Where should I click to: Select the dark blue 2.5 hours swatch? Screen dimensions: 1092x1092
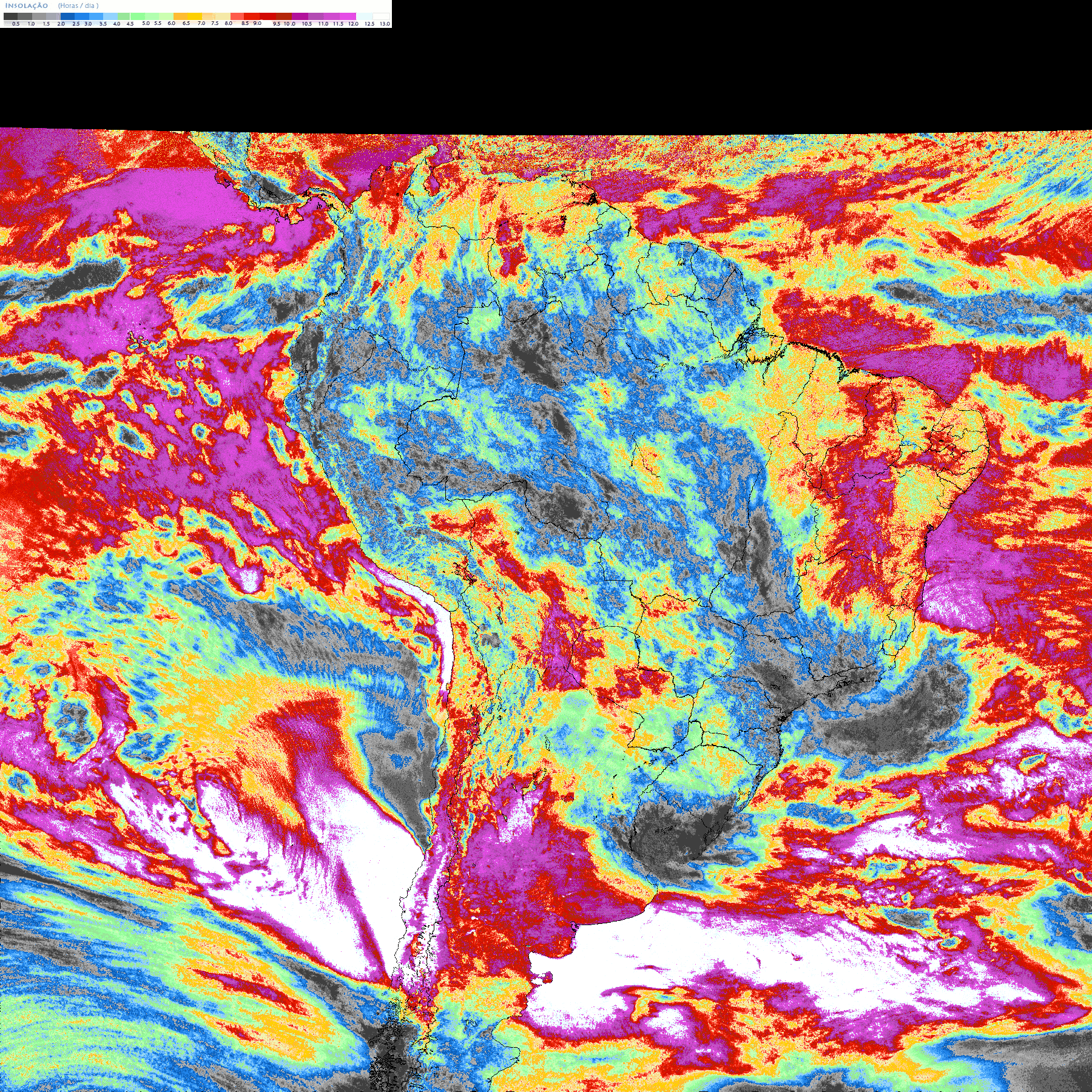tap(67, 16)
